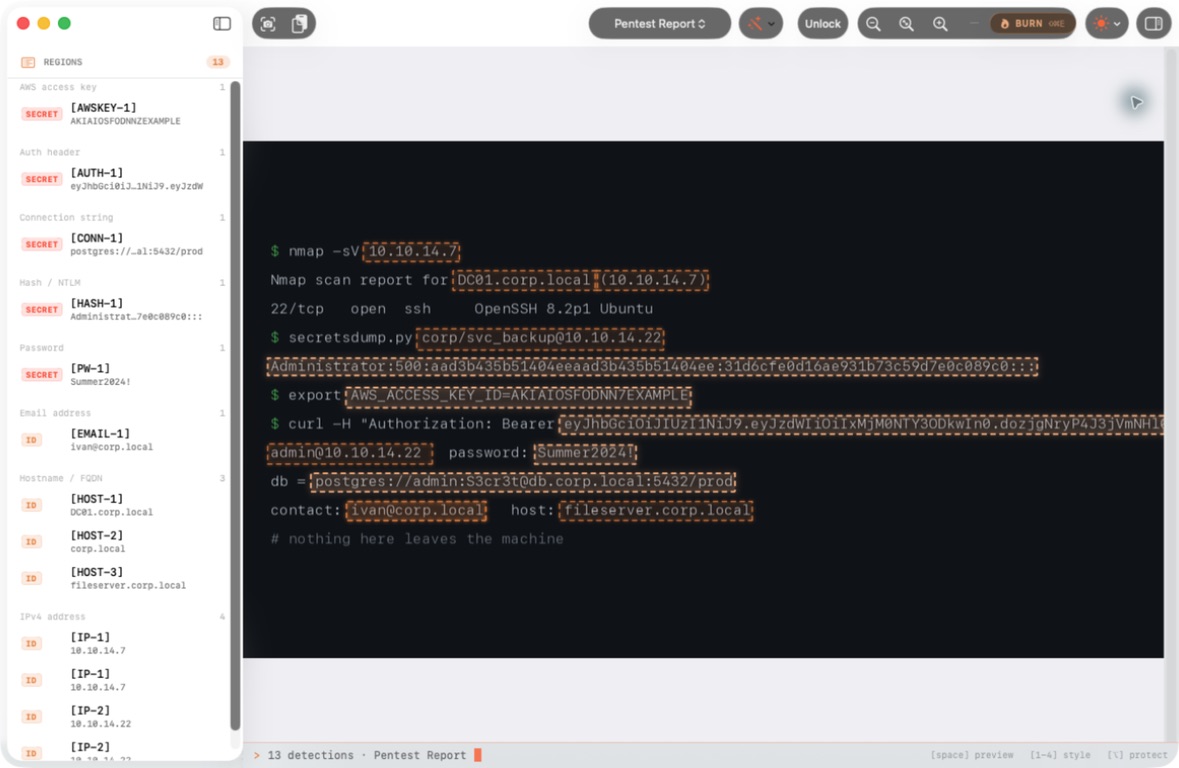This screenshot has height=768, width=1179.
Task: Select the DC01.corp.local detection in the terminal
Action: click(x=524, y=281)
